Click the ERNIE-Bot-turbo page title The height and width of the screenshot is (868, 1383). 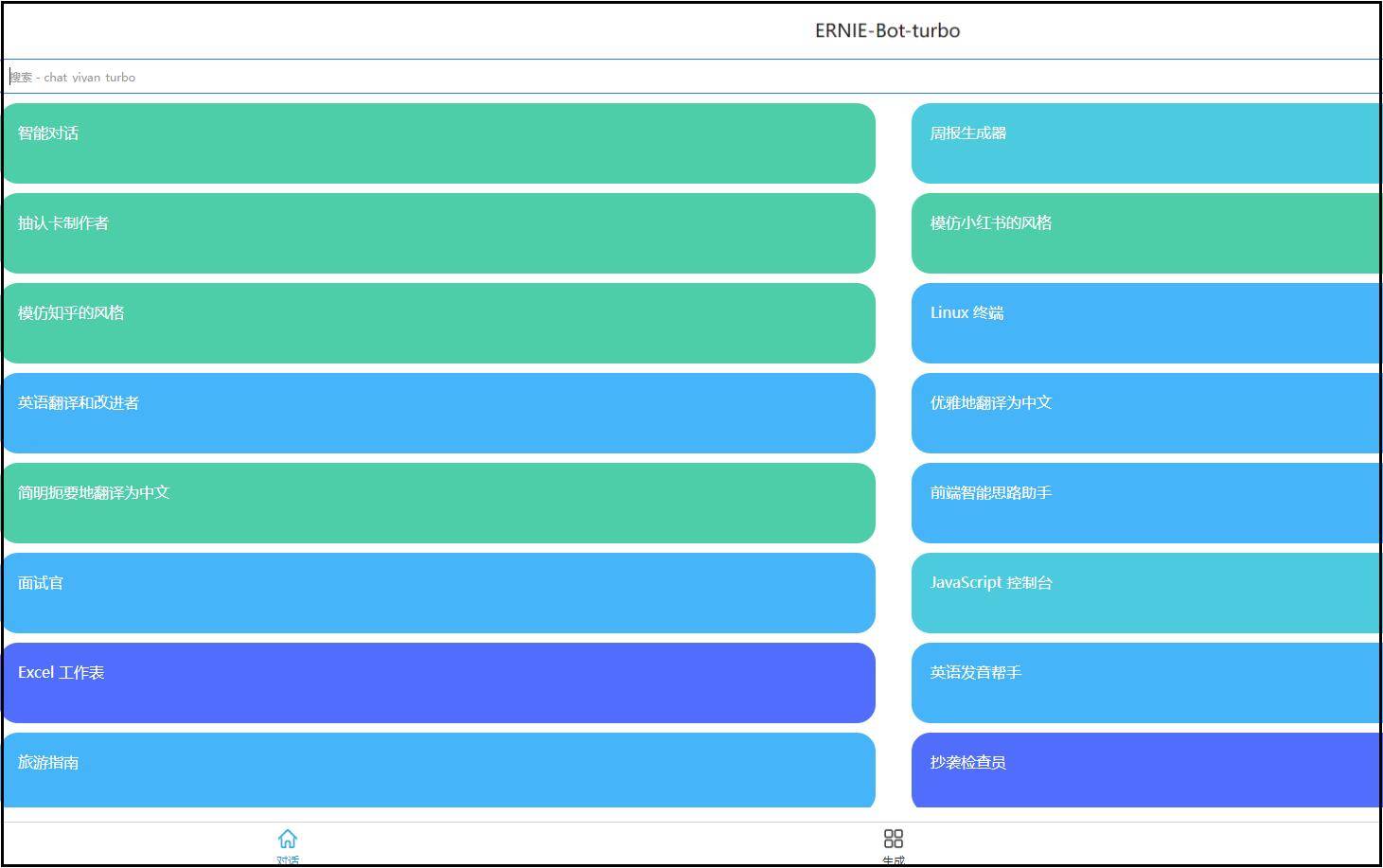point(887,30)
